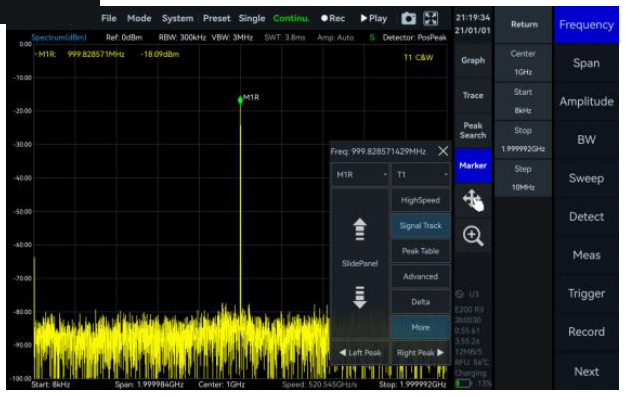This screenshot has height=396, width=625.
Task: Close the marker popup panel
Action: pyautogui.click(x=443, y=151)
